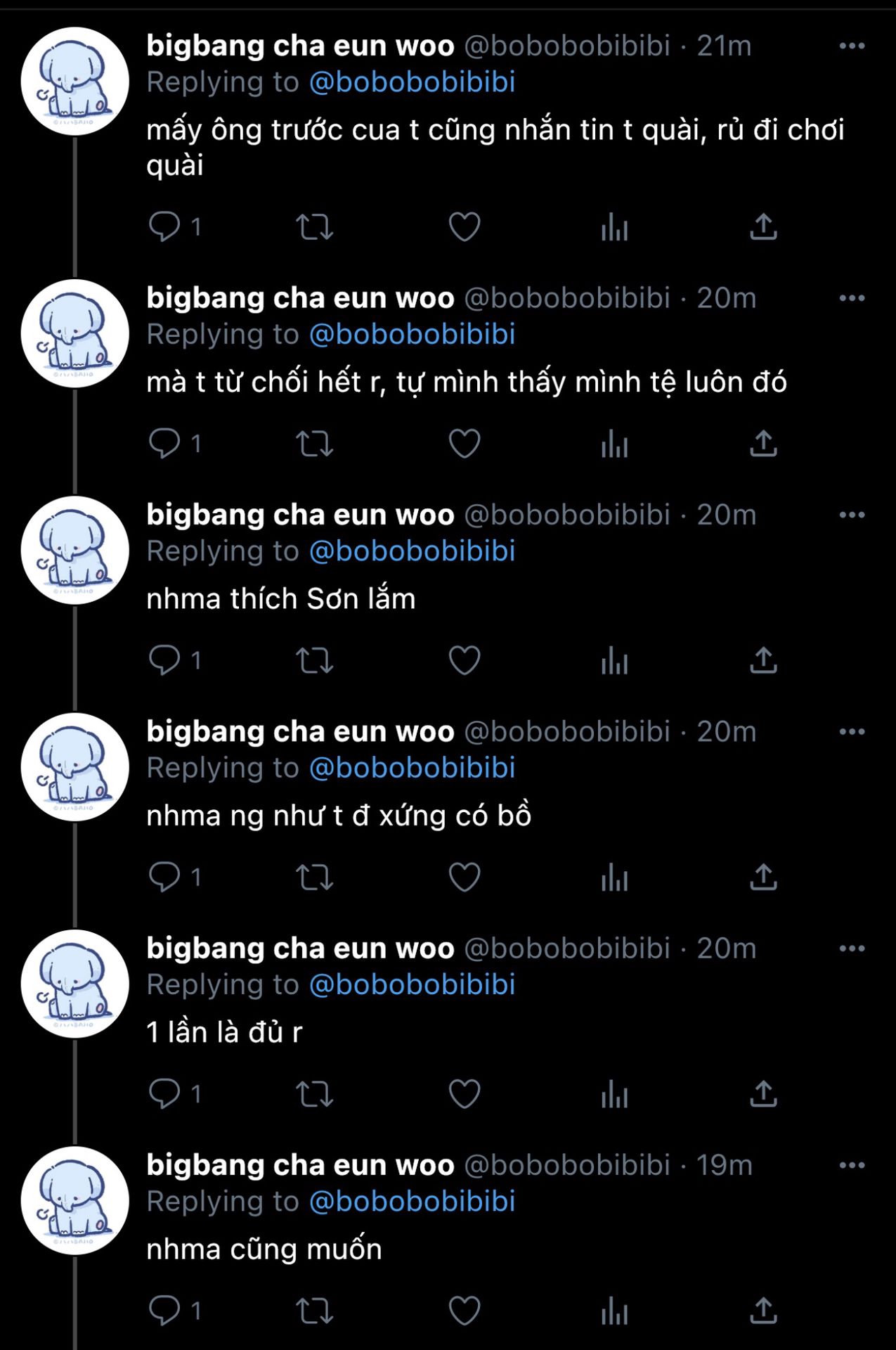The height and width of the screenshot is (1350, 896).
Task: Like the tweet 'nhma thích Sơn lắm'
Action: coord(465,660)
